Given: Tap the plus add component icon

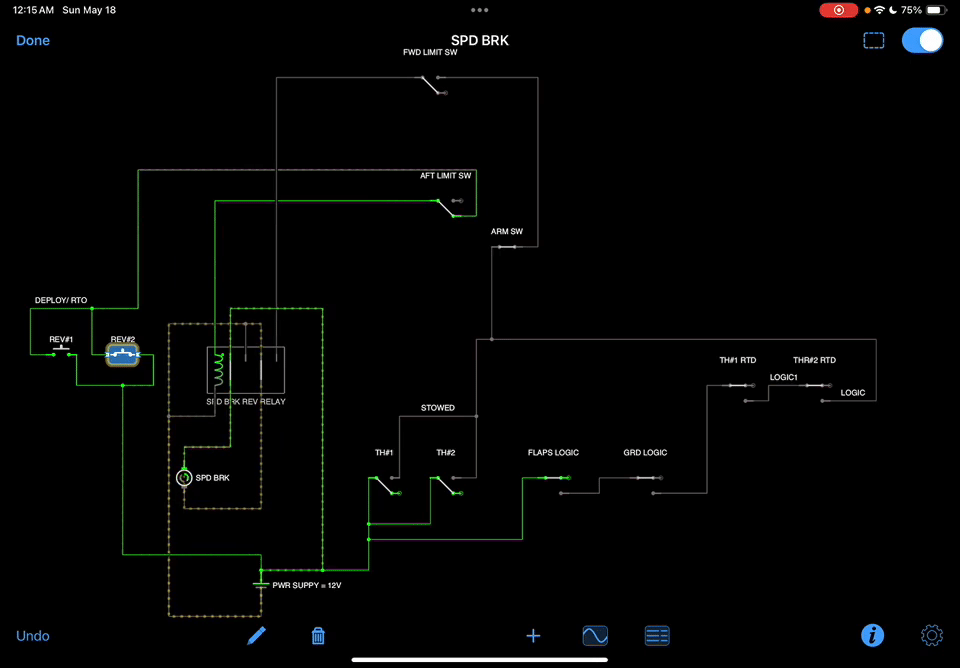Looking at the screenshot, I should 533,635.
